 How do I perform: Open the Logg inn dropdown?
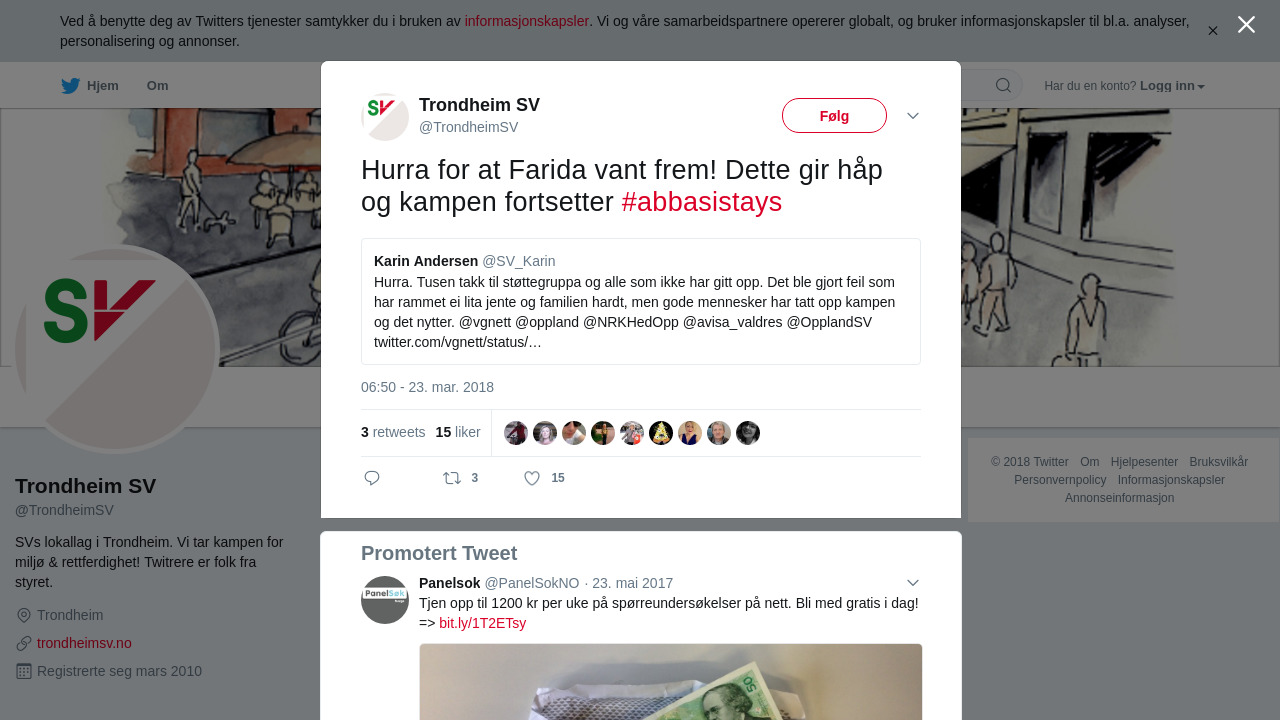[1172, 86]
